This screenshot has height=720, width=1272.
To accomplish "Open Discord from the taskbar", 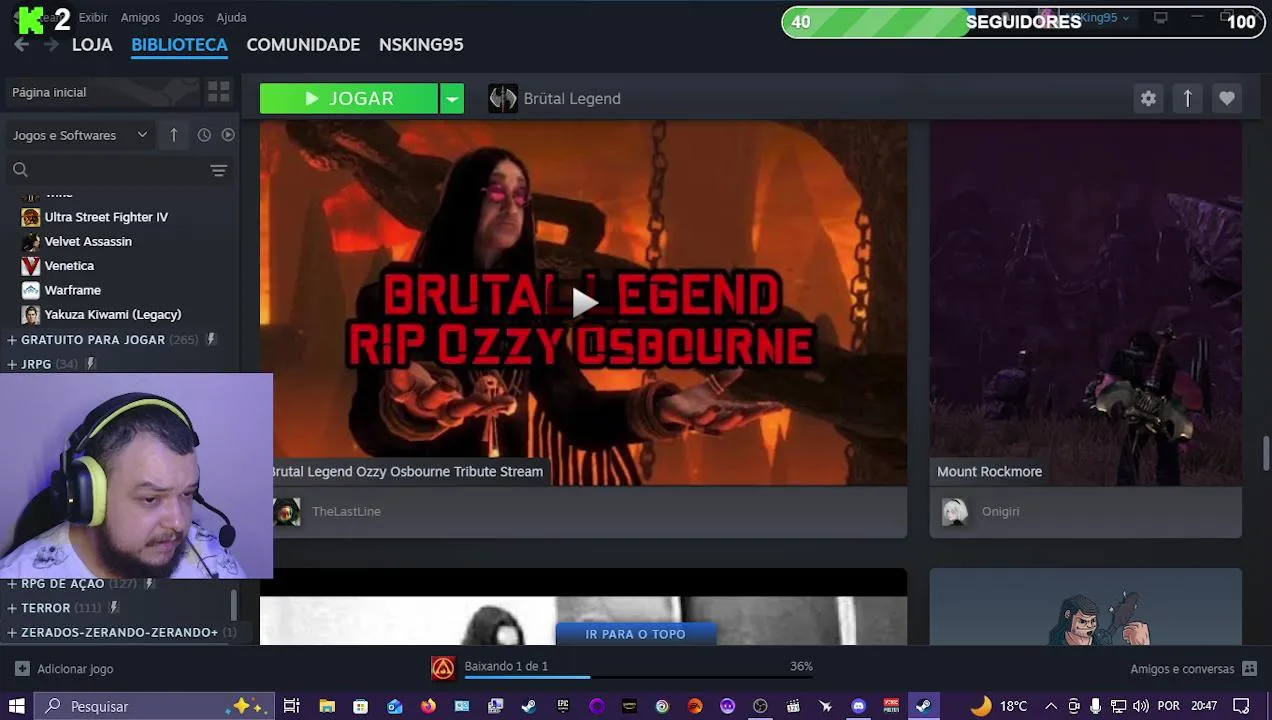I will click(x=858, y=706).
